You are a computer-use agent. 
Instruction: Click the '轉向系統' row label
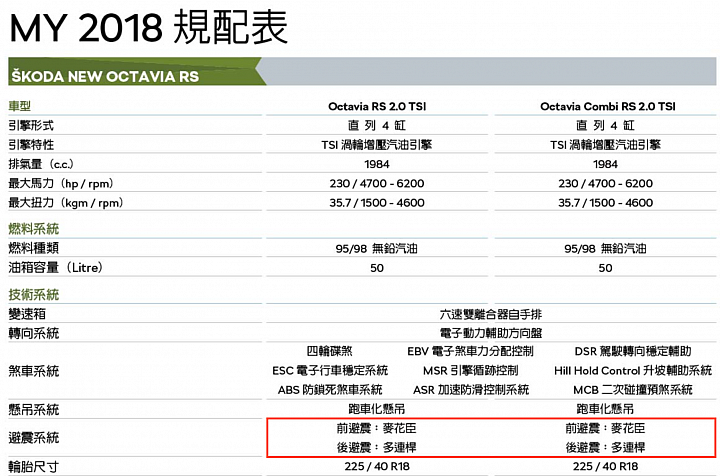tap(34, 333)
